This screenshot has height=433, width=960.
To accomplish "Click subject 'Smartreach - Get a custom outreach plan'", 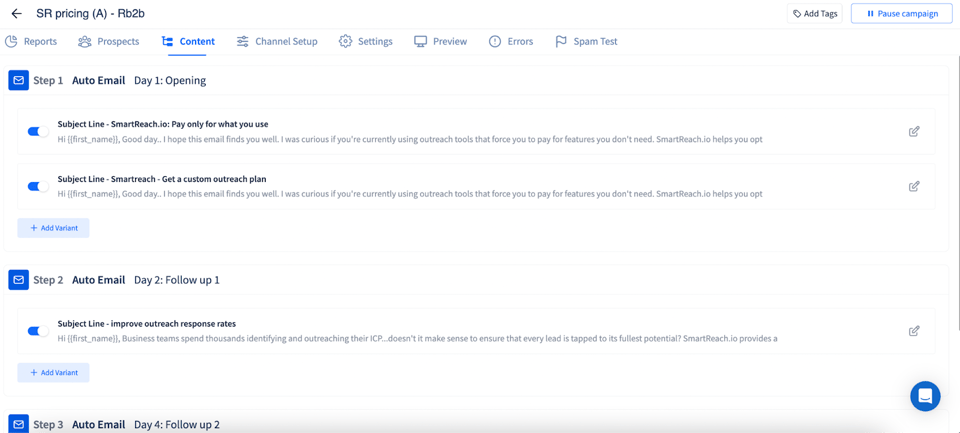I will coord(162,179).
